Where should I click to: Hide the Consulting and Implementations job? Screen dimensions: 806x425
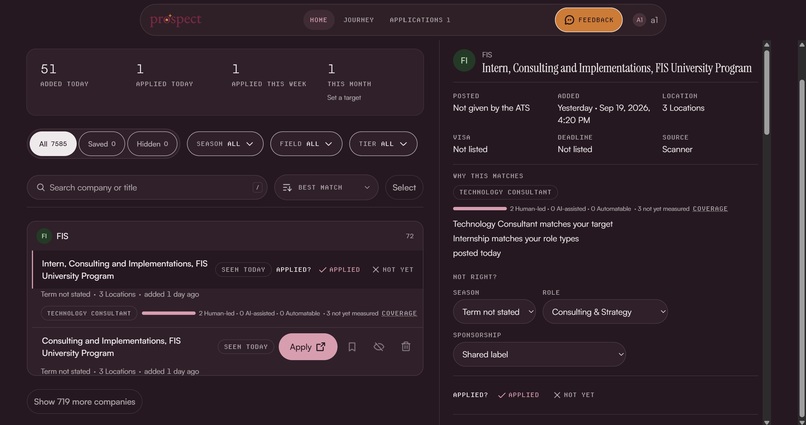pyautogui.click(x=379, y=347)
